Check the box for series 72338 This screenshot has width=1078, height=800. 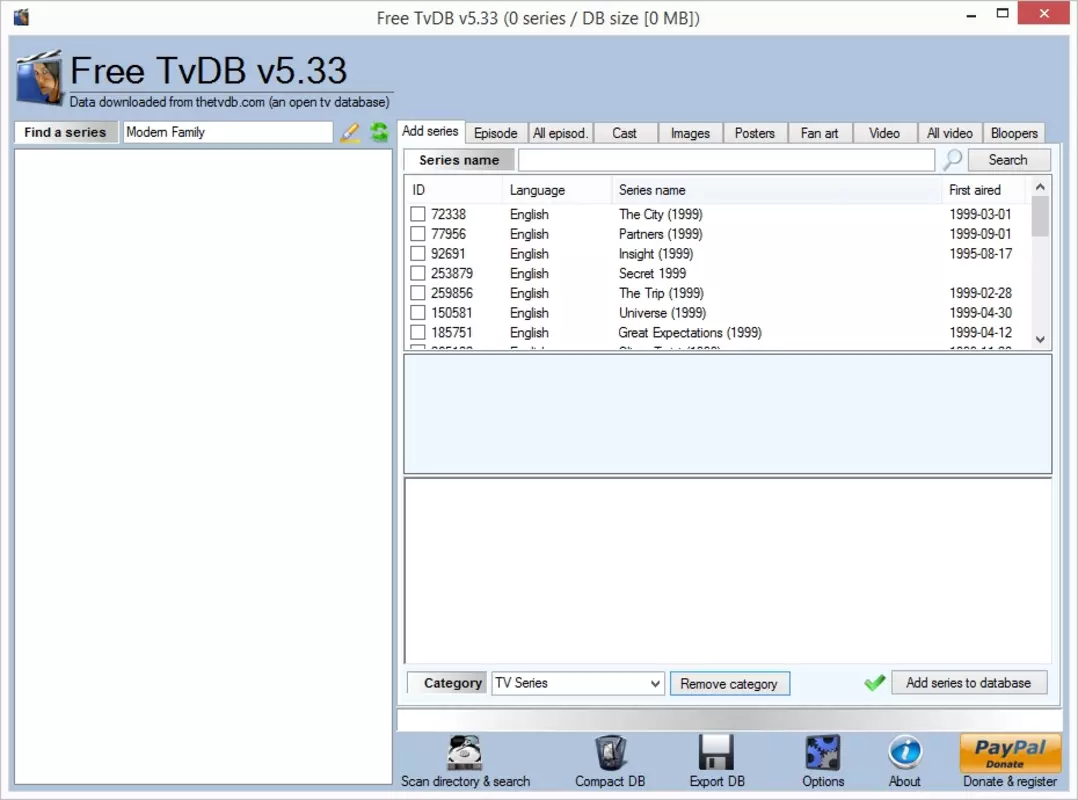pyautogui.click(x=417, y=214)
